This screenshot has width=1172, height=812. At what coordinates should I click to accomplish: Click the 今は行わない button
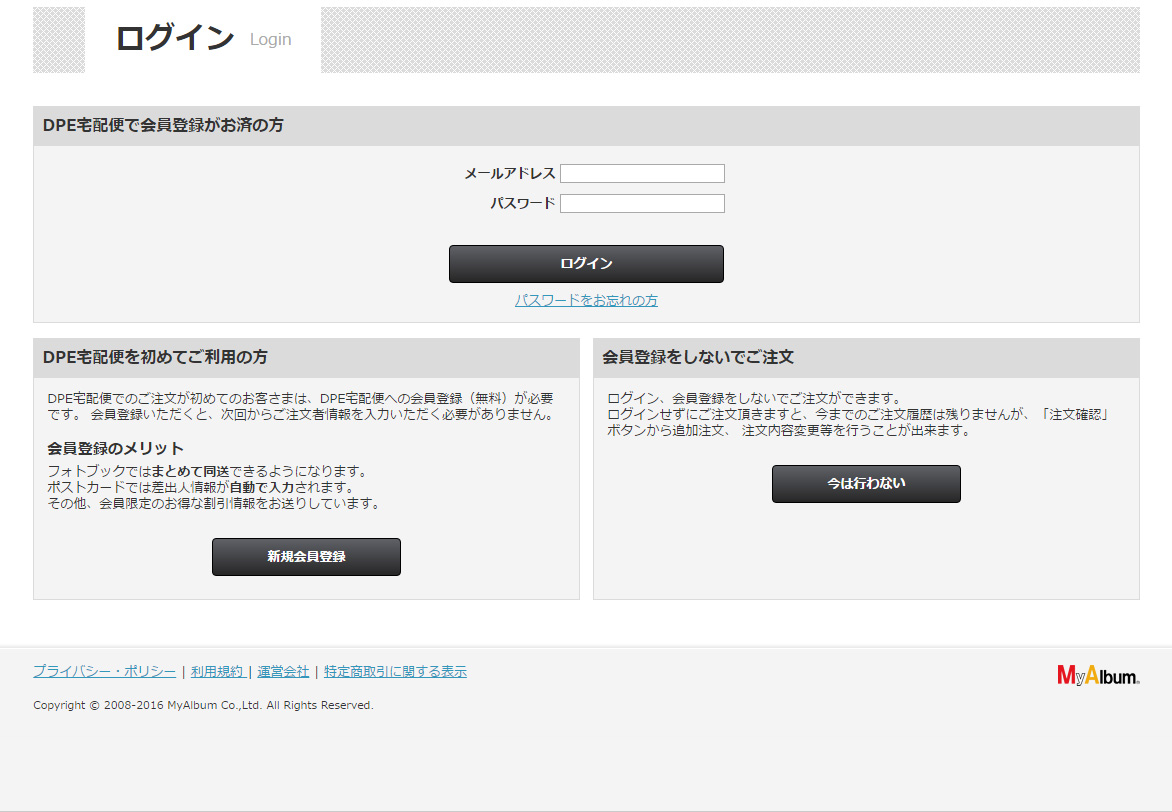[x=866, y=484]
